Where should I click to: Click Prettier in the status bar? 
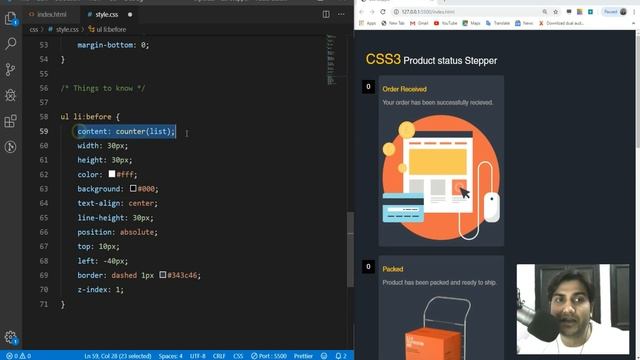(303, 356)
